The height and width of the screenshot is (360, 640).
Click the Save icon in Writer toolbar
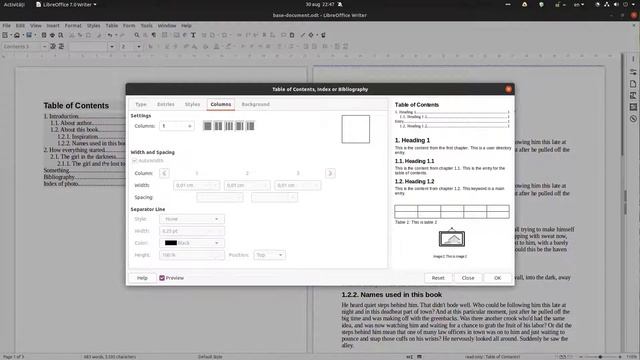click(29, 36)
